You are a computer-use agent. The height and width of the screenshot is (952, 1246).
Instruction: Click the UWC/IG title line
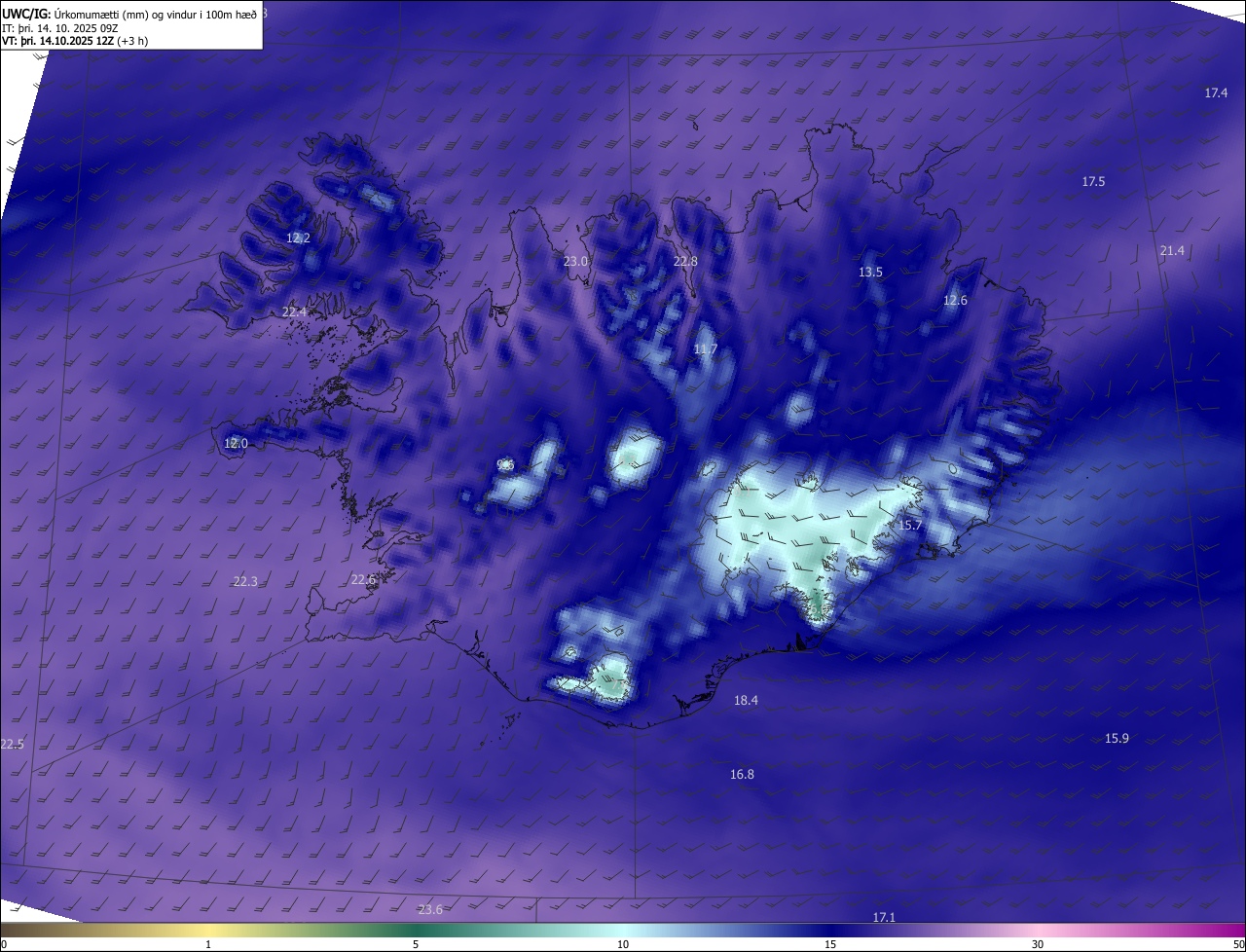[129, 14]
